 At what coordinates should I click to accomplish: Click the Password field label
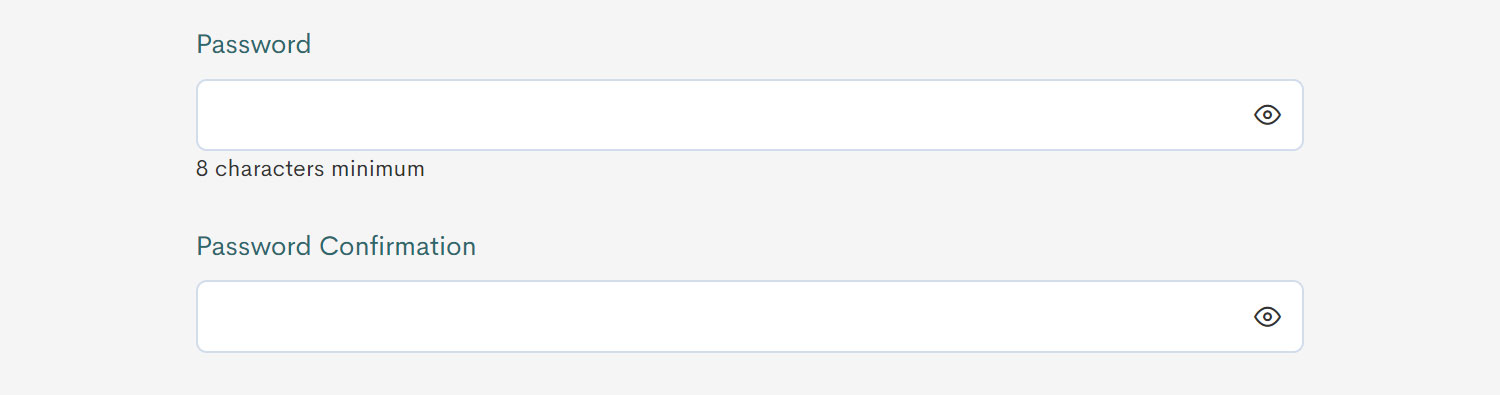[x=254, y=44]
